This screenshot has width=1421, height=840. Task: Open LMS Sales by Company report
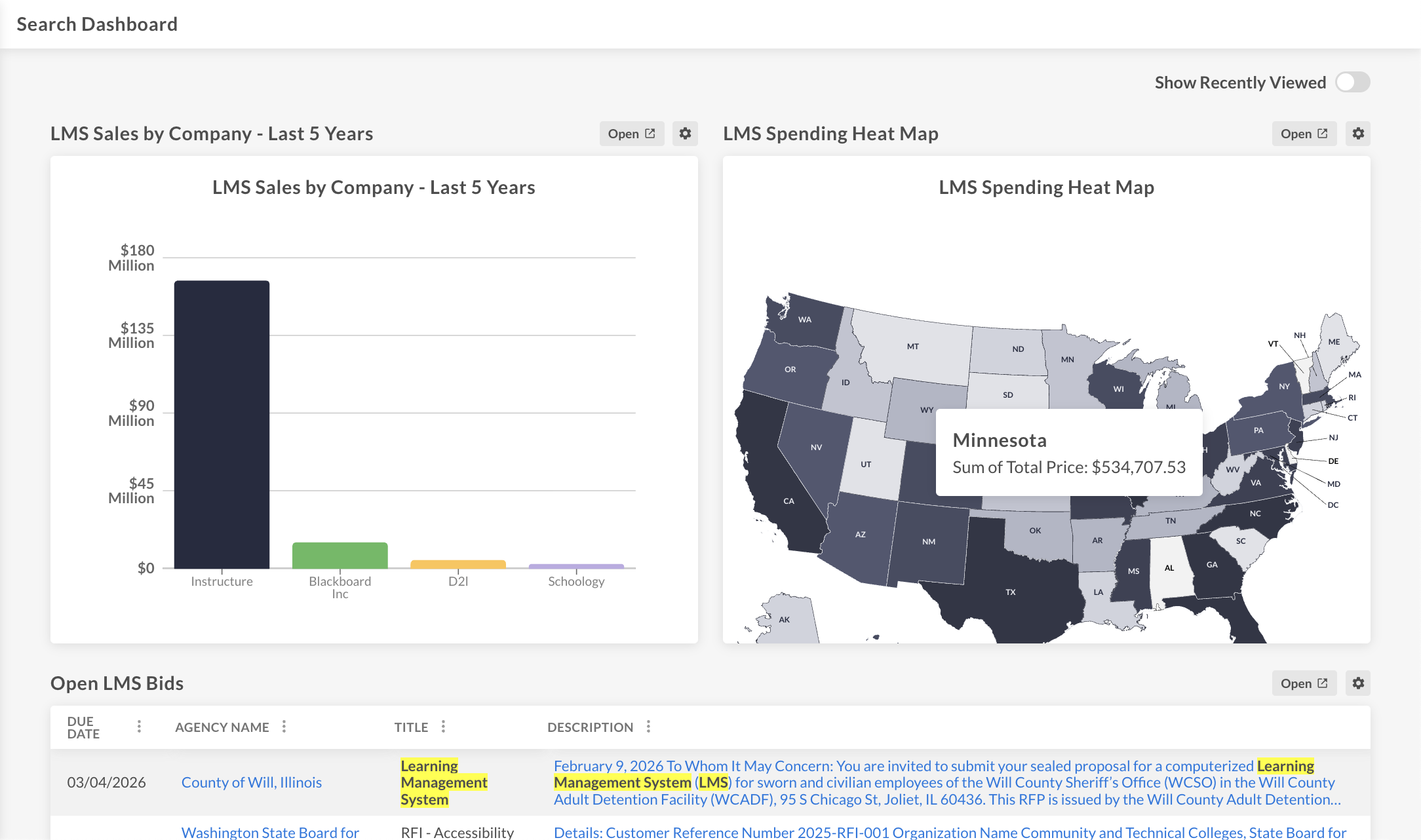tap(631, 134)
